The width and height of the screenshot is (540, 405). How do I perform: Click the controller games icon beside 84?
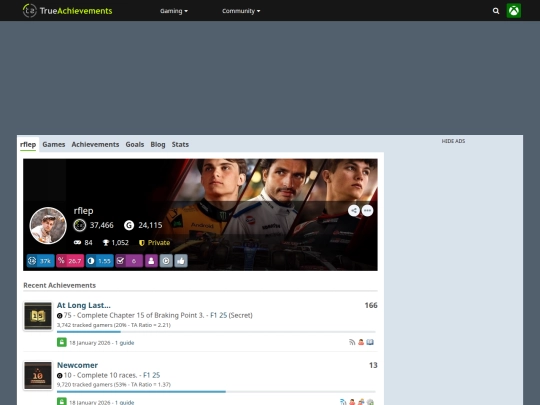coord(77,242)
